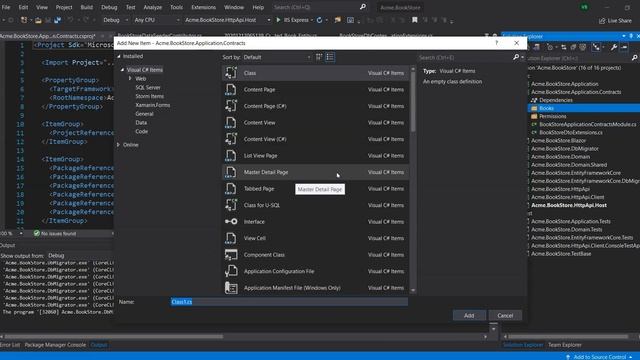This screenshot has height=360, width=640.
Task: Expand the Web category node
Action: 130,78
